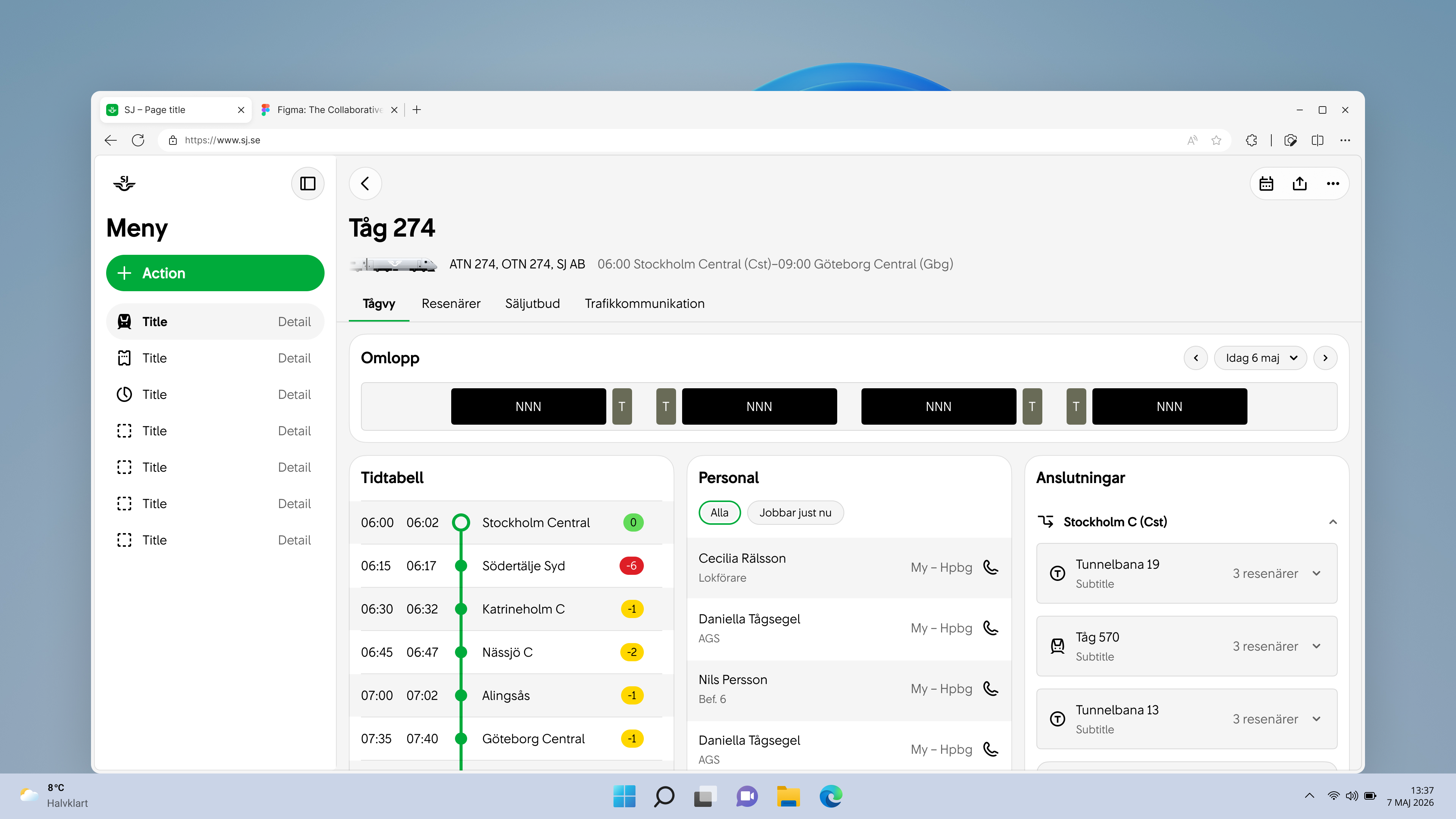Go to previous day in Omlopp

pos(1196,358)
